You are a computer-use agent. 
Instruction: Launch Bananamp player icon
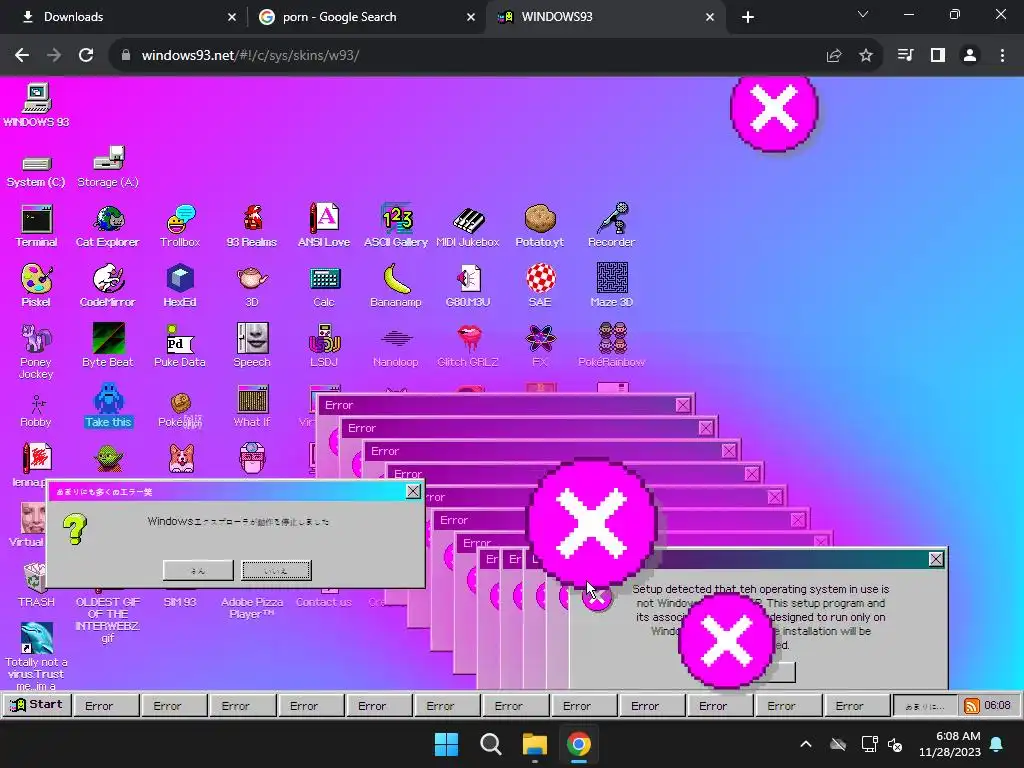[396, 286]
